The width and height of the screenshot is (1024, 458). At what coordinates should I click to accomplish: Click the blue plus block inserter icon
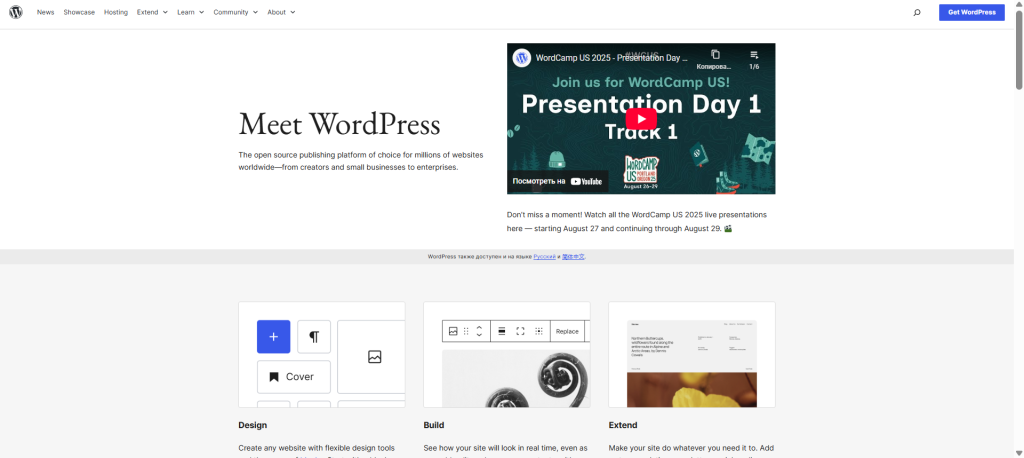pyautogui.click(x=273, y=337)
